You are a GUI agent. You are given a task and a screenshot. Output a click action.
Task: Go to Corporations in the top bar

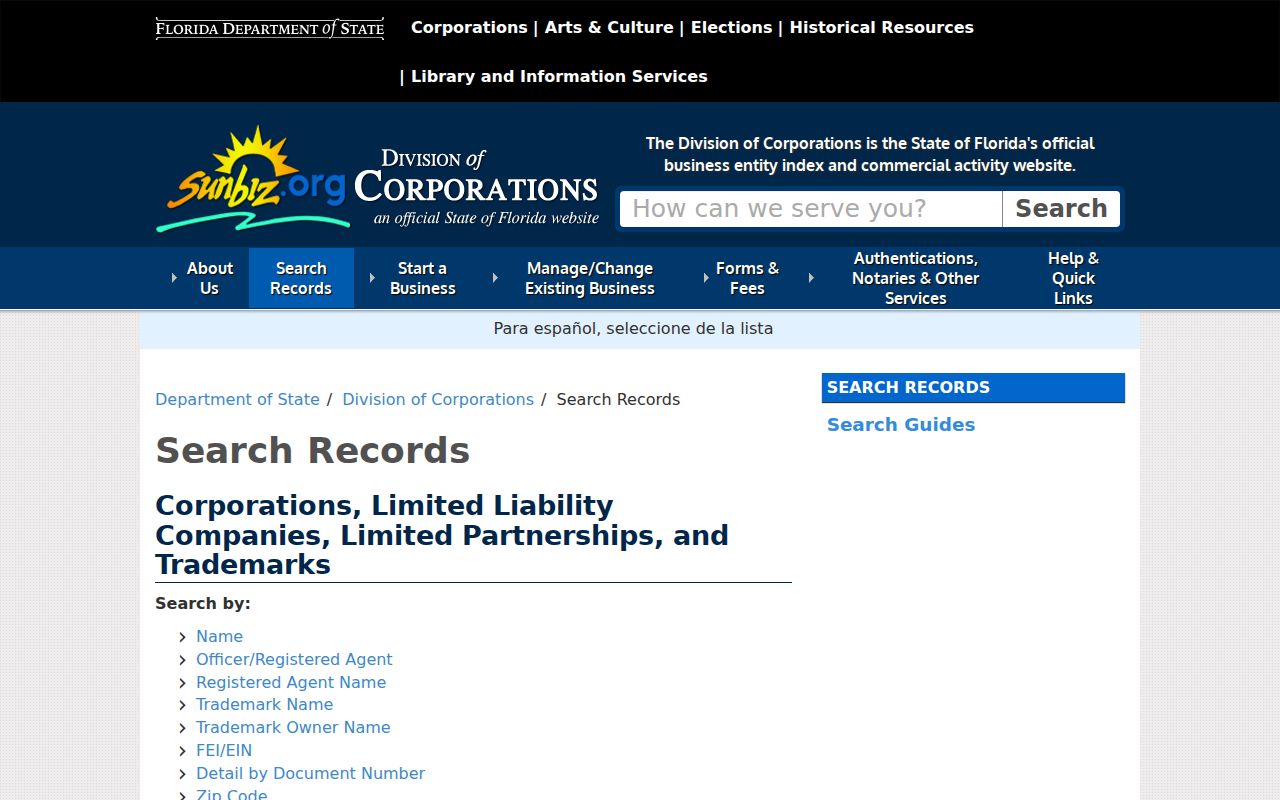click(469, 27)
